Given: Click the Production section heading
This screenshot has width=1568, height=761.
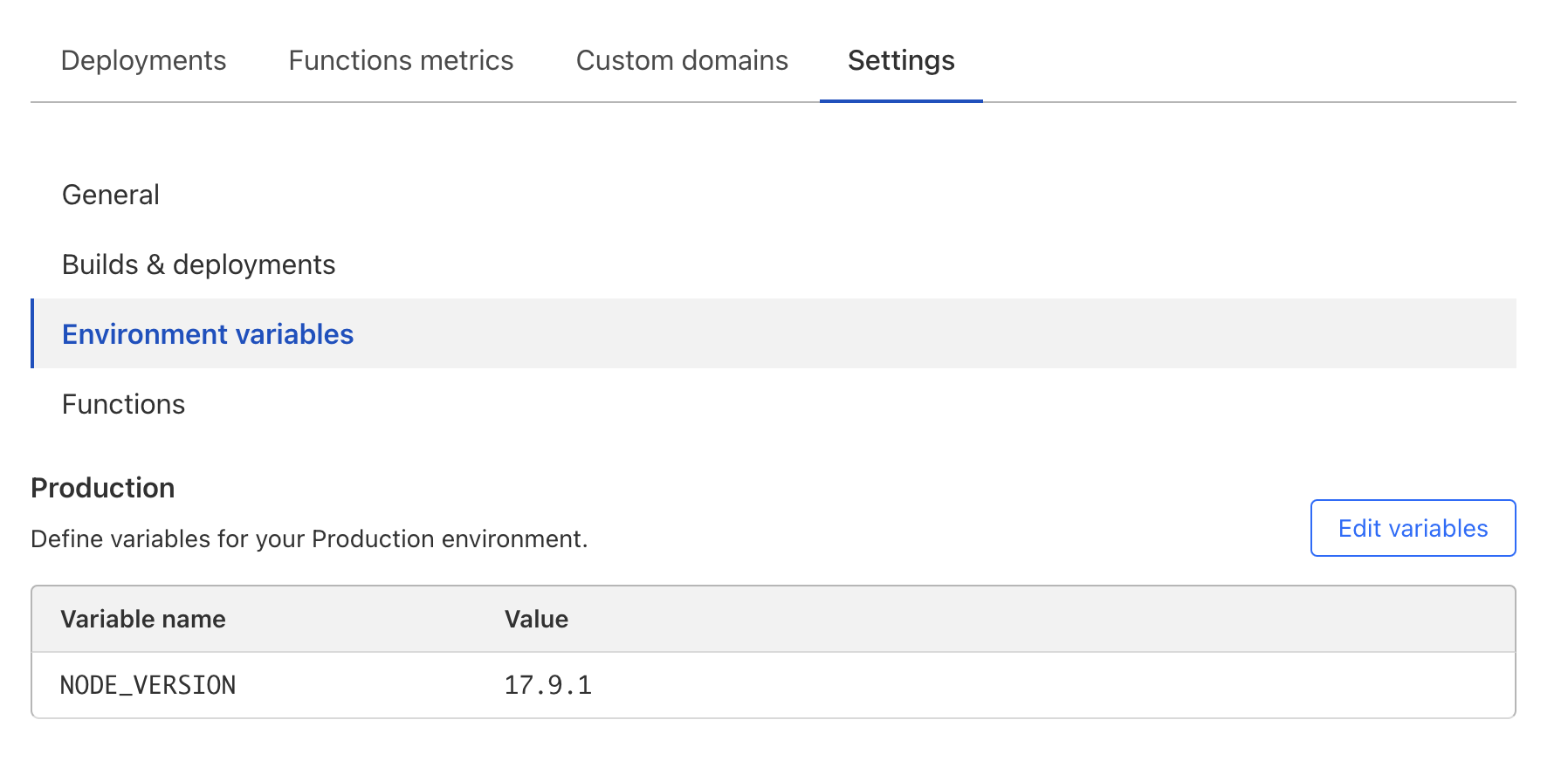Looking at the screenshot, I should pos(103,488).
